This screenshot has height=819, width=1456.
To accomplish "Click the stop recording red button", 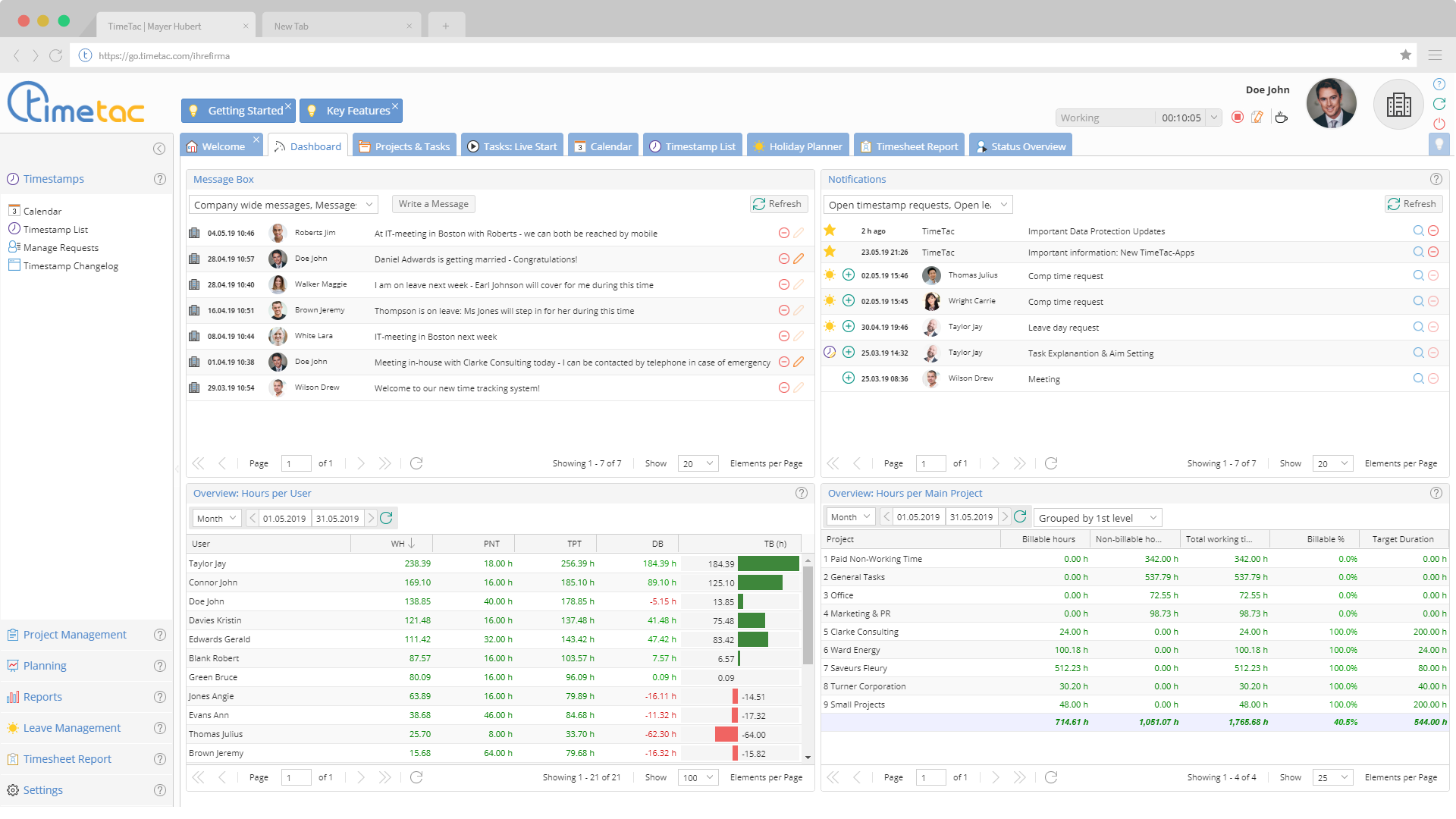I will (x=1239, y=118).
